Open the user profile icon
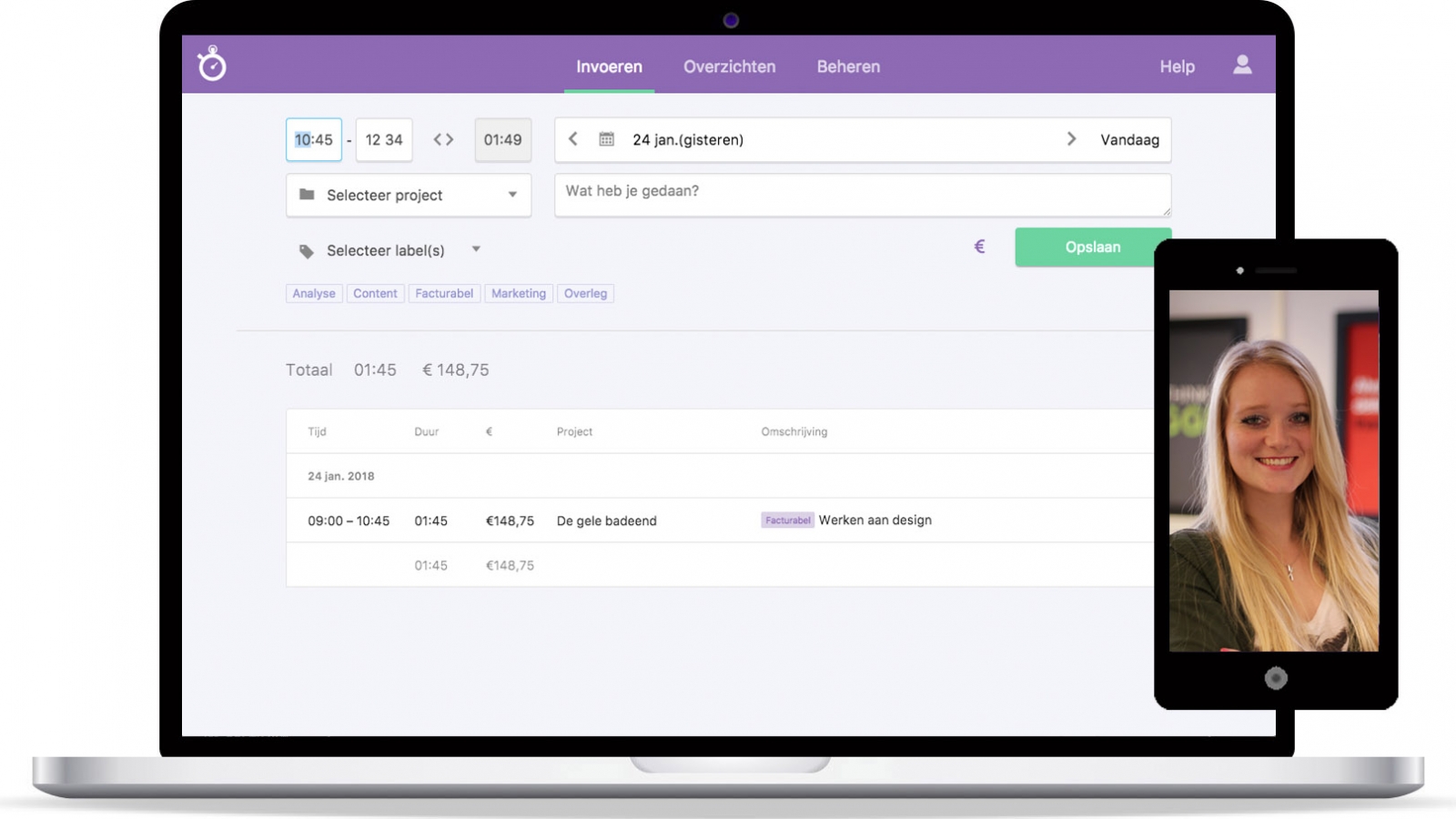The image size is (1456, 819). point(1242,65)
